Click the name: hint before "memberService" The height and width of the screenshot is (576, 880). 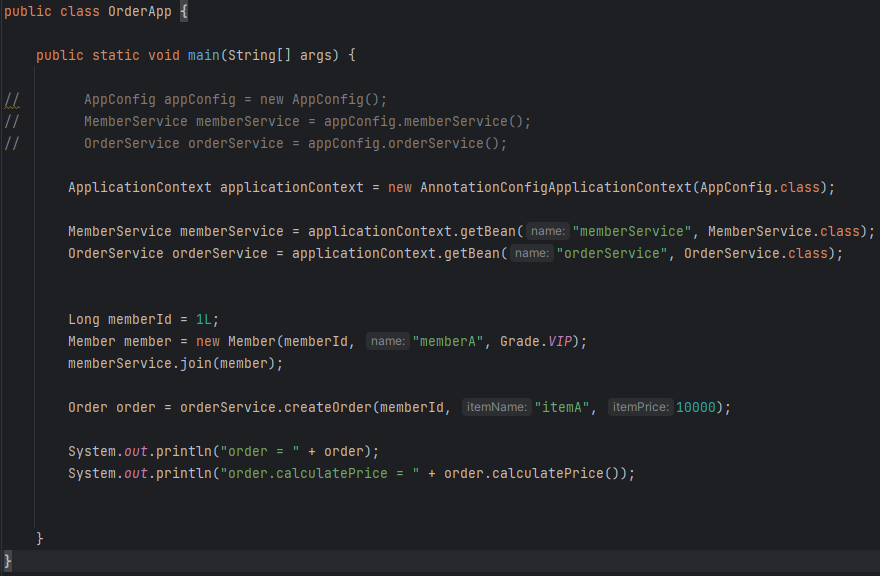[548, 231]
